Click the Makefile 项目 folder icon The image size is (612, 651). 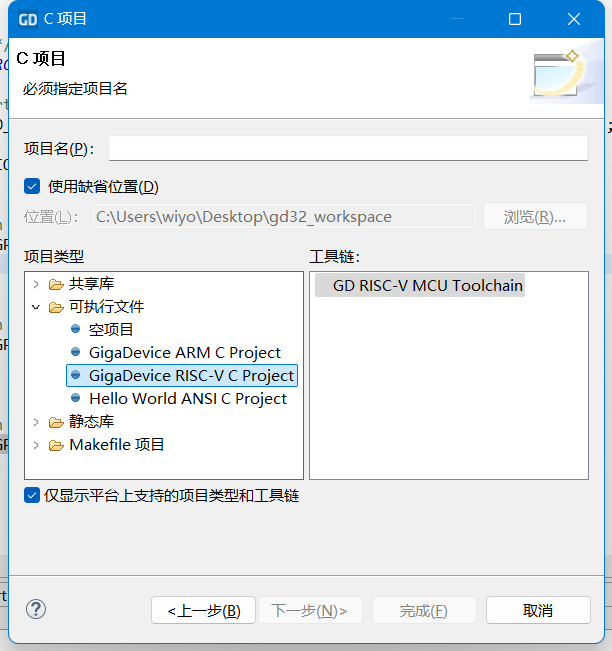point(56,445)
